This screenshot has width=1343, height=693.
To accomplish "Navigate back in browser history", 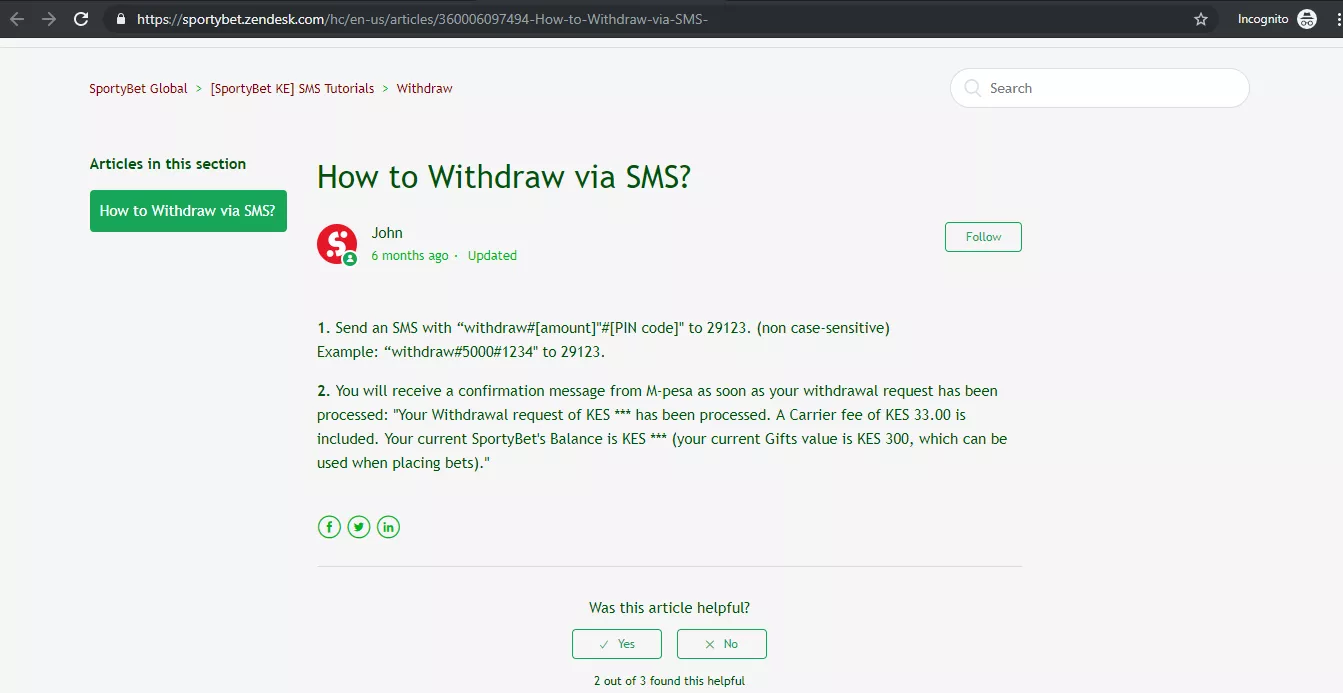I will (16, 18).
